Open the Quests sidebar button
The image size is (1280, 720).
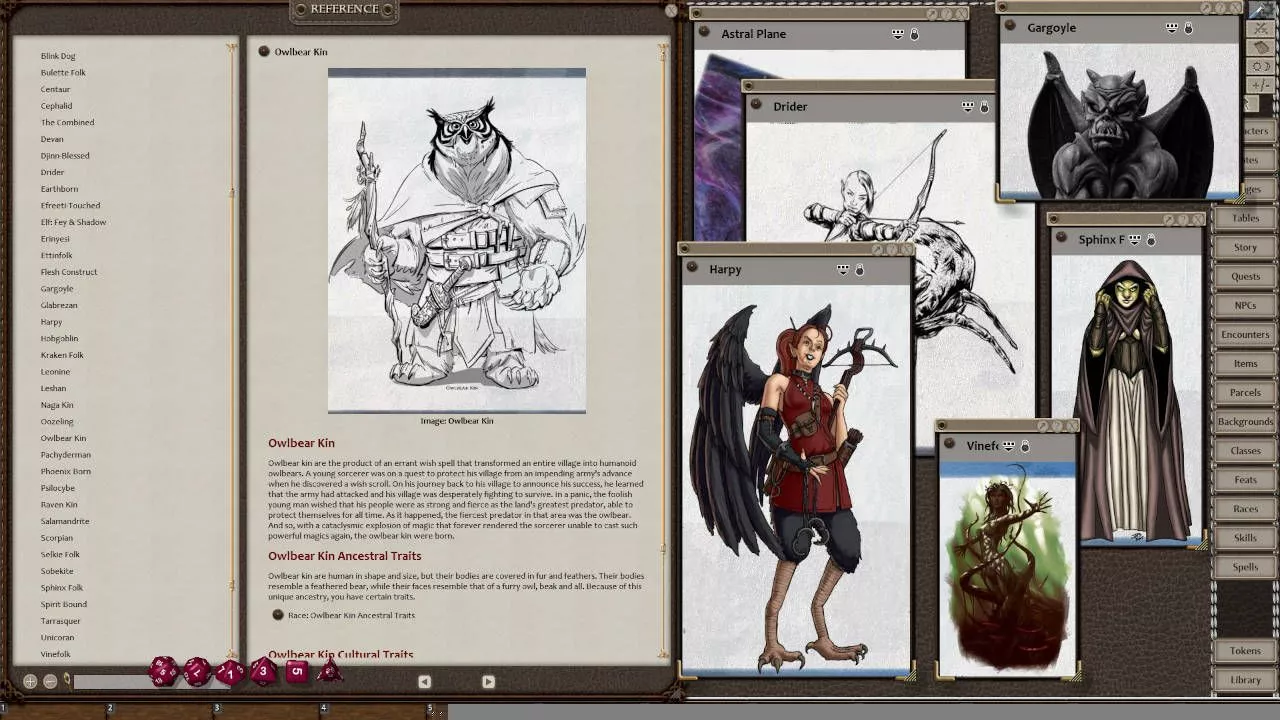(1245, 276)
